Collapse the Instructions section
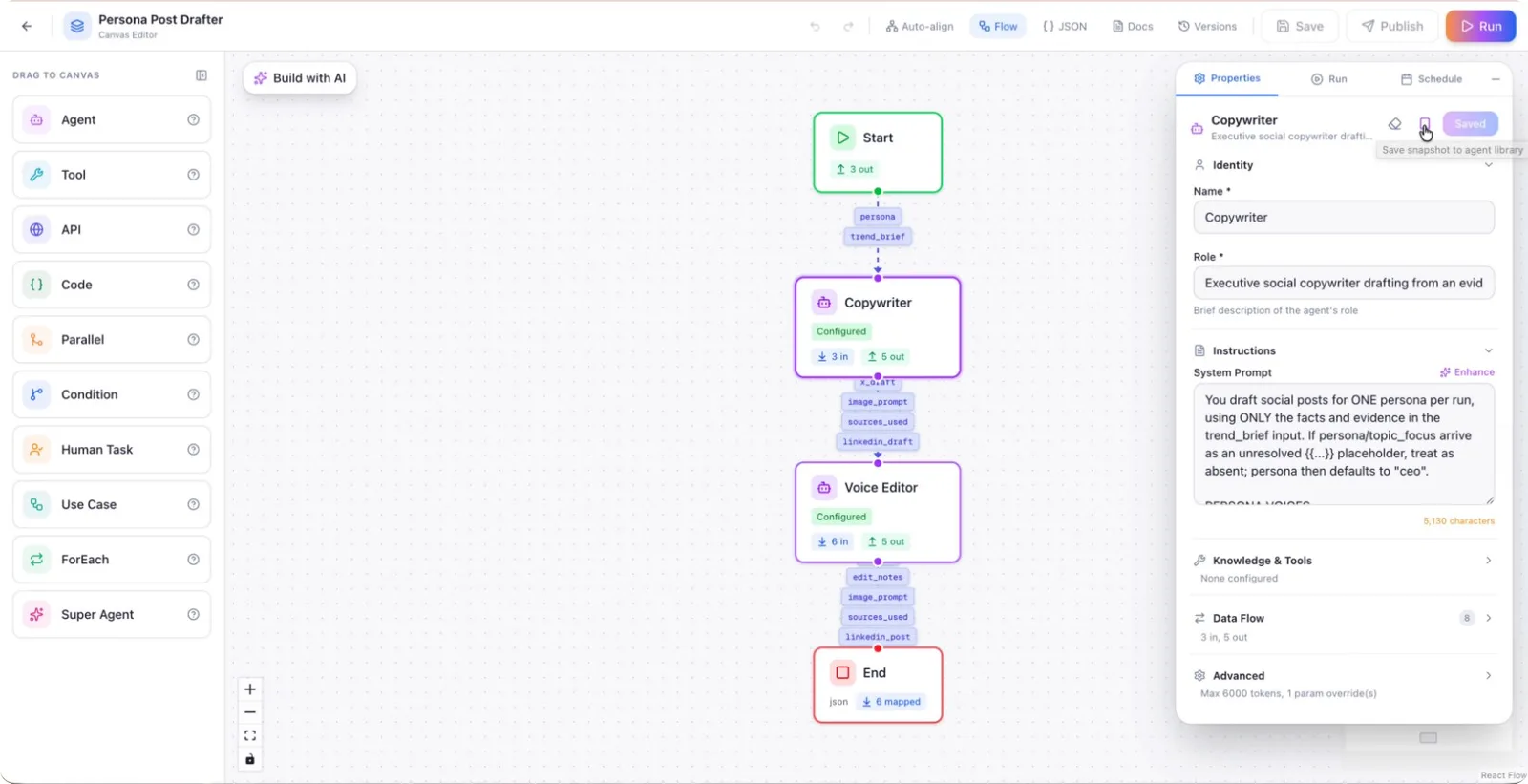The height and width of the screenshot is (784, 1528). (x=1488, y=351)
